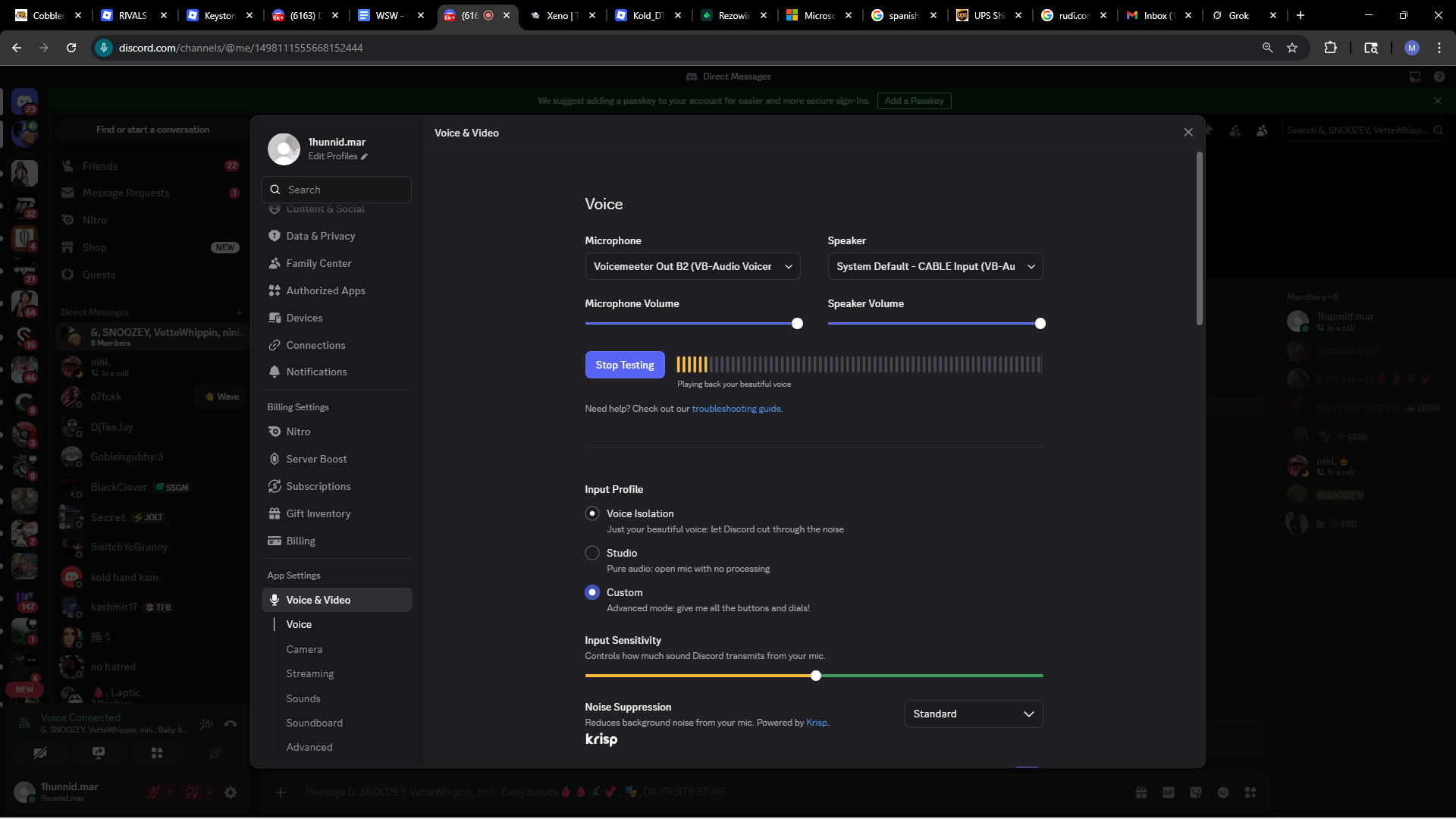Select the Advanced sub-tab
1456x819 pixels.
(309, 747)
